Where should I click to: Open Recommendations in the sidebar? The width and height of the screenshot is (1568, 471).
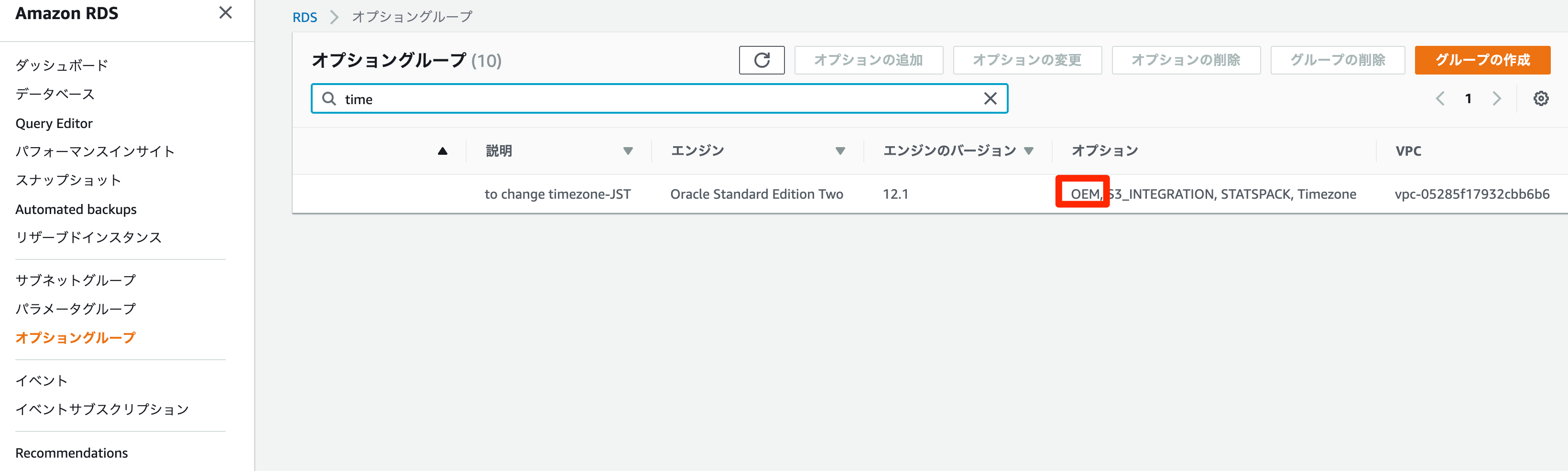tap(71, 453)
